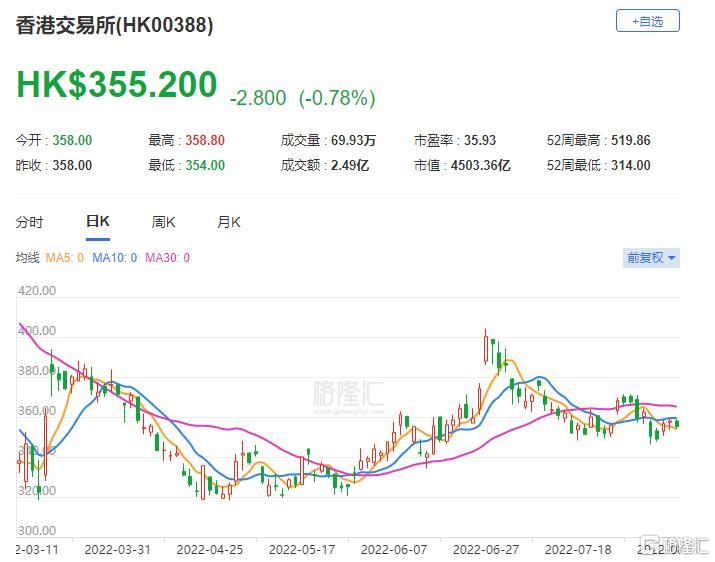Click the tall red candlestick near 400 peak

[486, 349]
